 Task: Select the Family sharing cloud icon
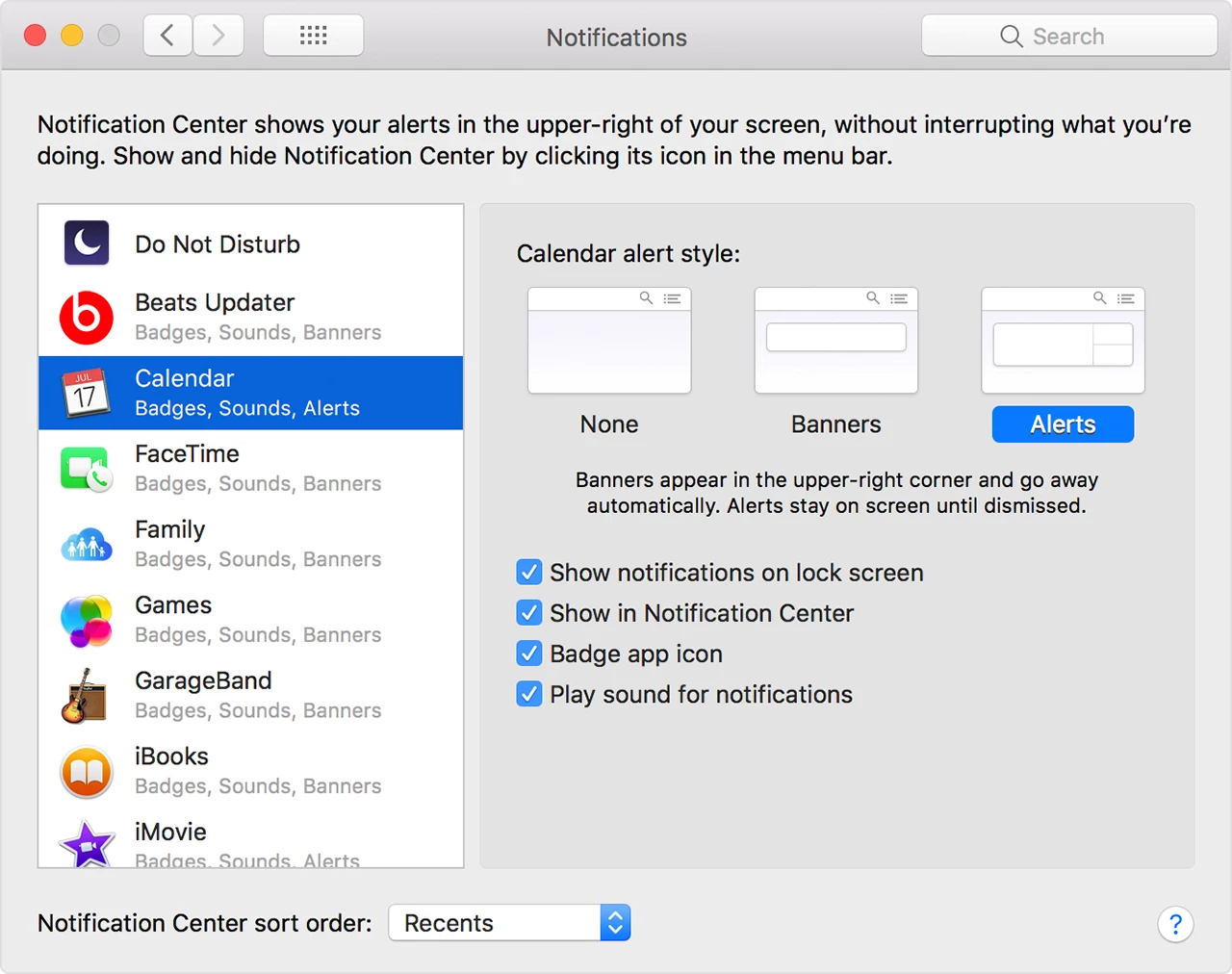point(87,546)
